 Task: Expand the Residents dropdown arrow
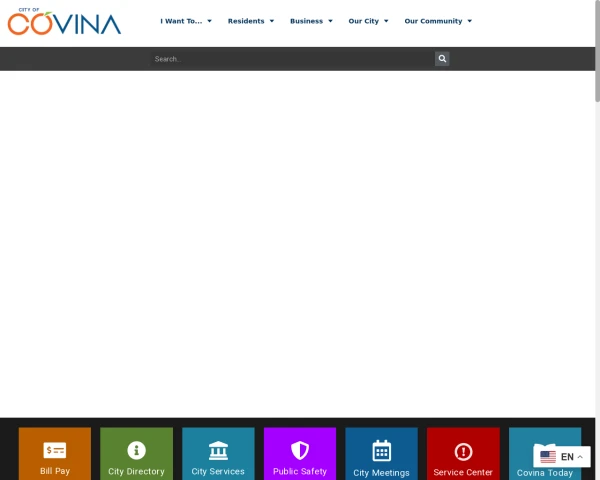pos(272,21)
